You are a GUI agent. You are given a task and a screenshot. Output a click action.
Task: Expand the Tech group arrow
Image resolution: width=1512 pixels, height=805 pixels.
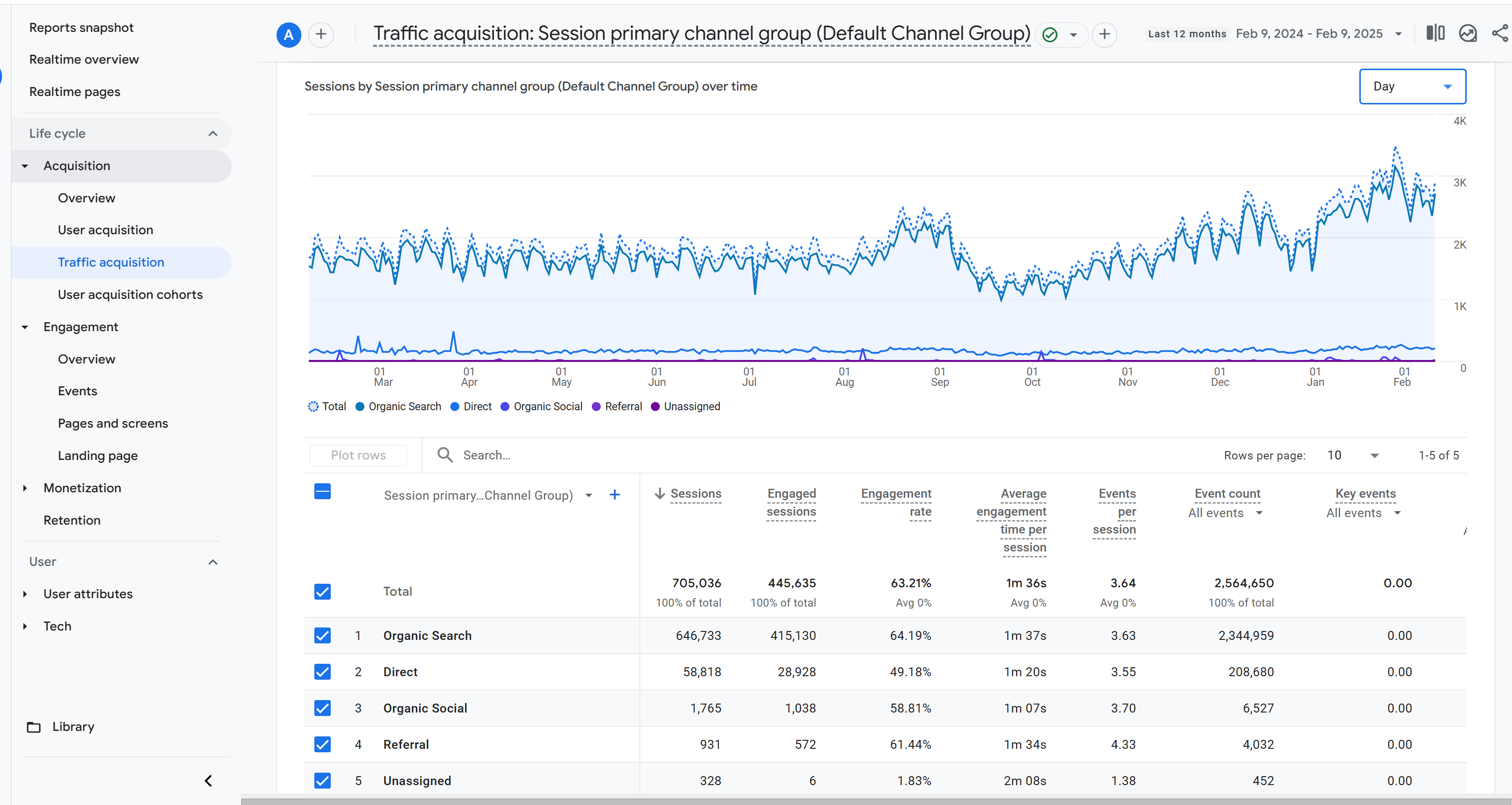25,626
